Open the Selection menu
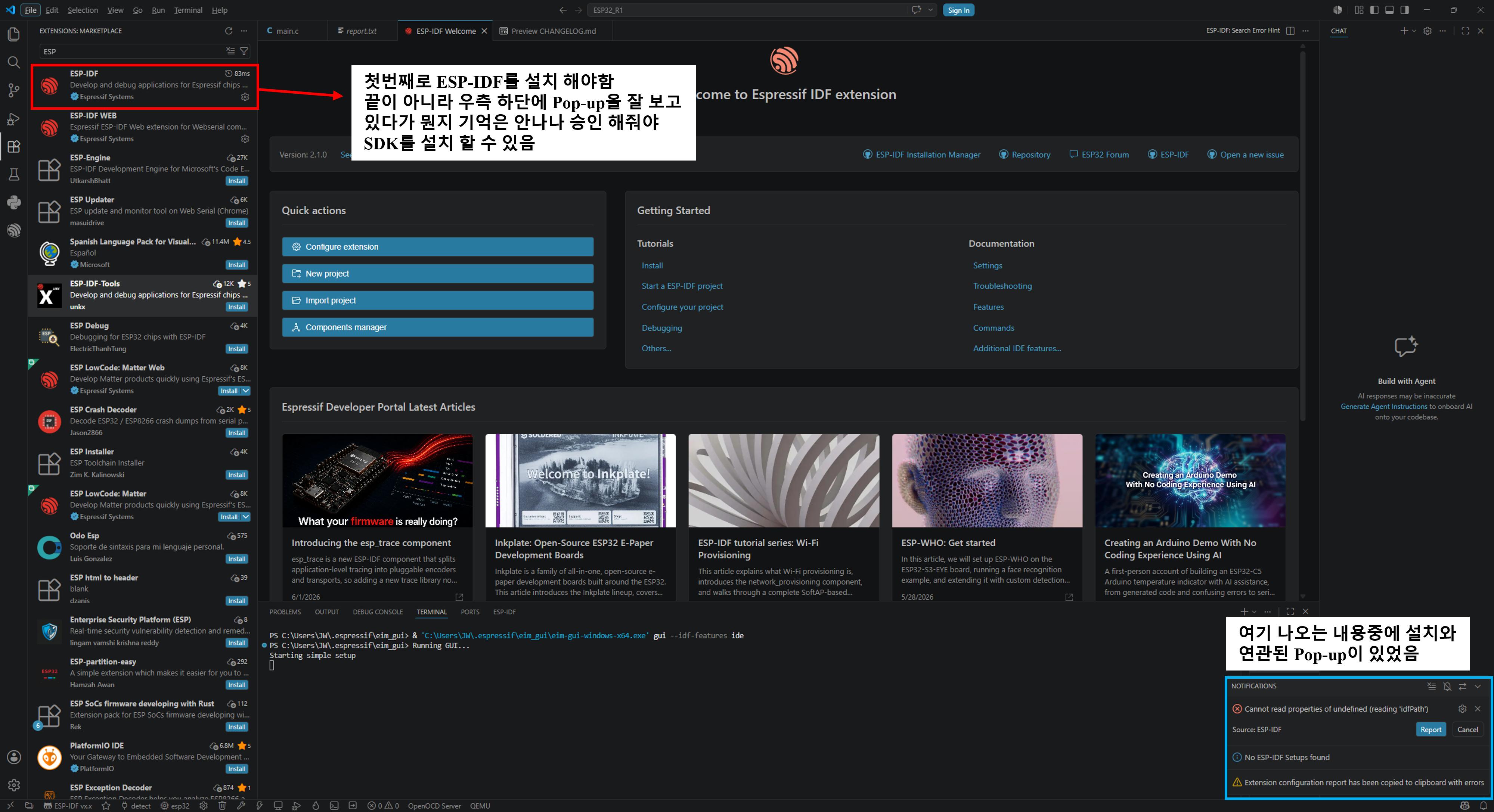Viewport: 1494px width, 812px height. [x=82, y=10]
